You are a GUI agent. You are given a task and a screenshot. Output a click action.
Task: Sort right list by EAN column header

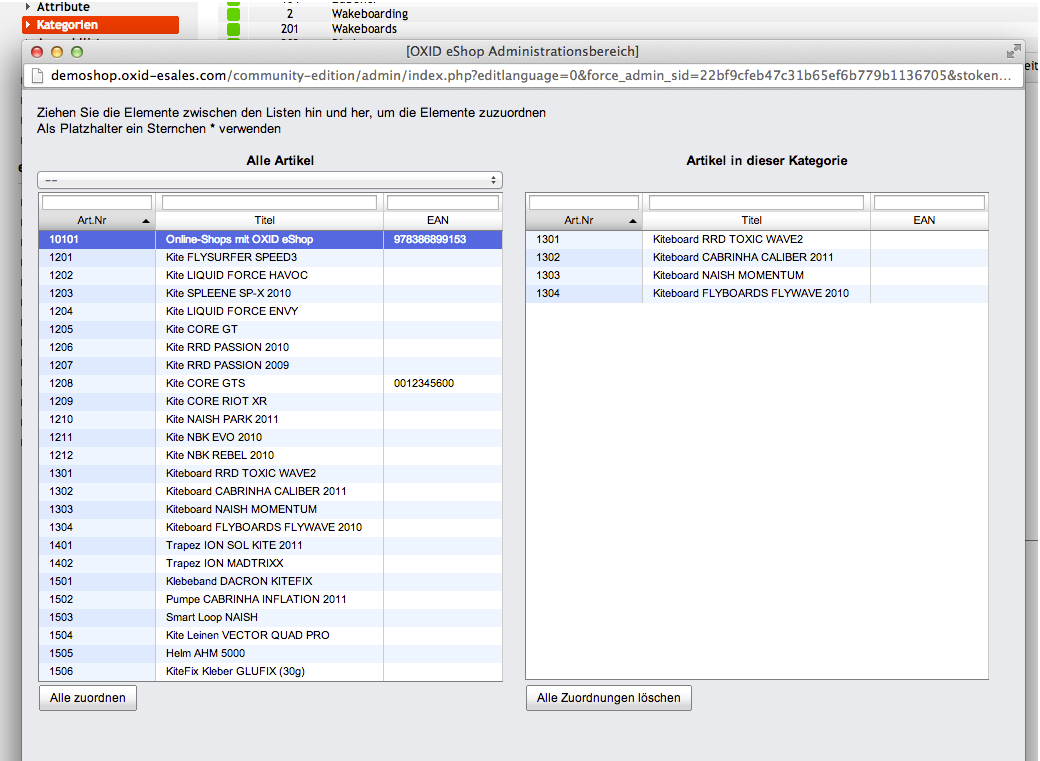(924, 220)
